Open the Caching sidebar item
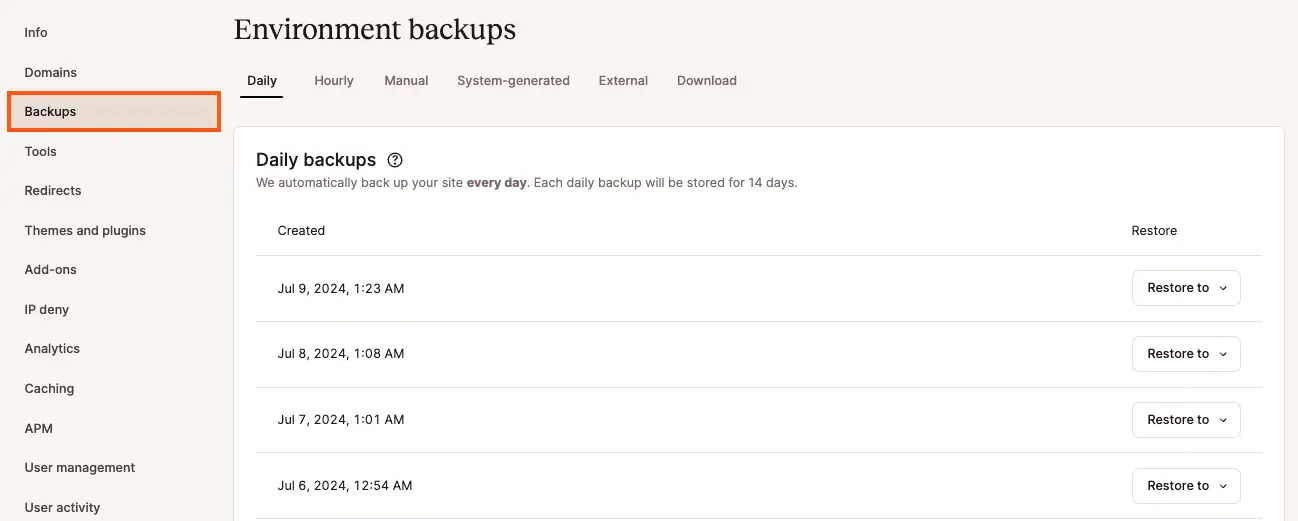1298x521 pixels. pos(50,389)
